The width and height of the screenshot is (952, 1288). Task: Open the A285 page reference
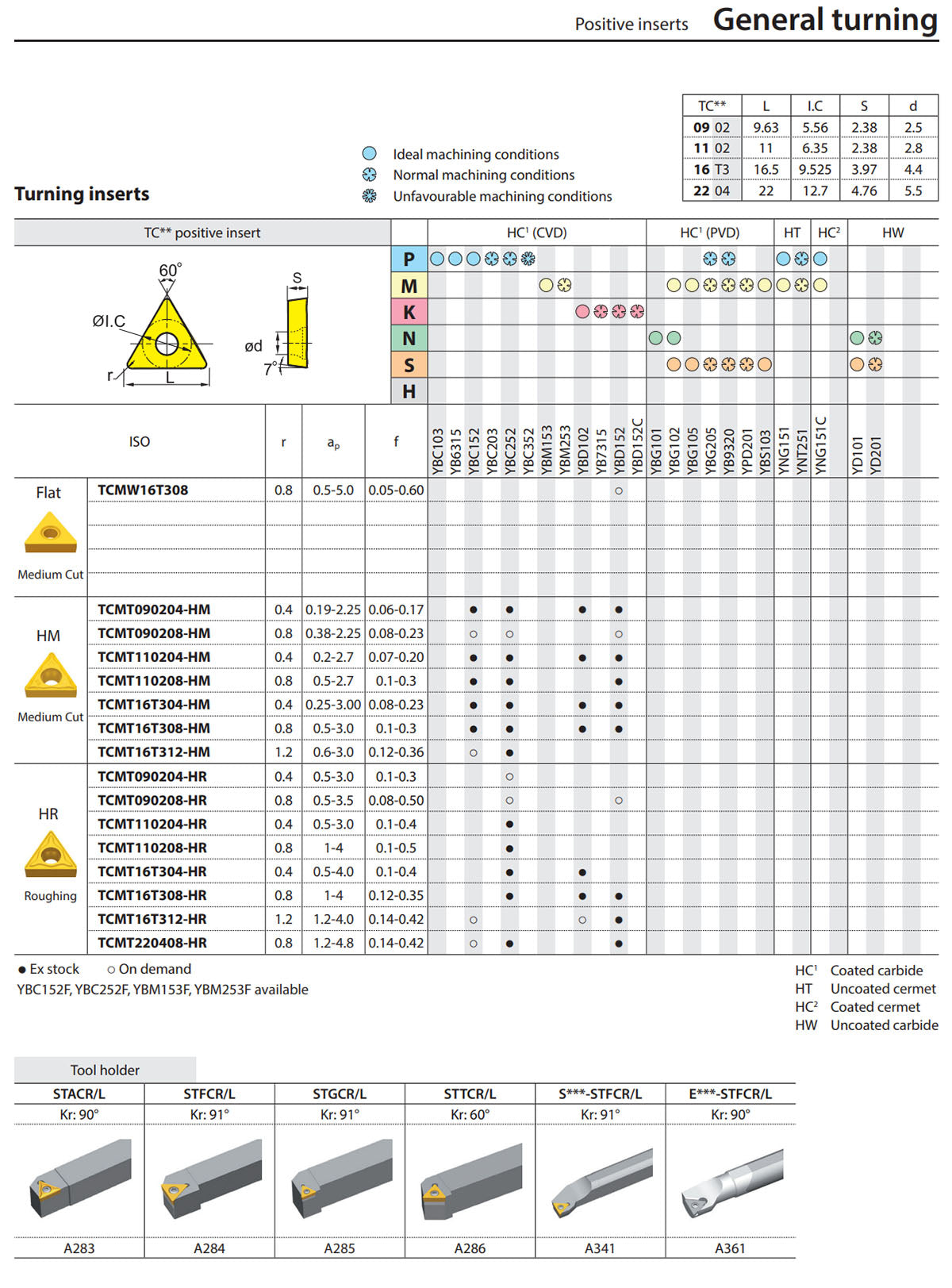340,1248
